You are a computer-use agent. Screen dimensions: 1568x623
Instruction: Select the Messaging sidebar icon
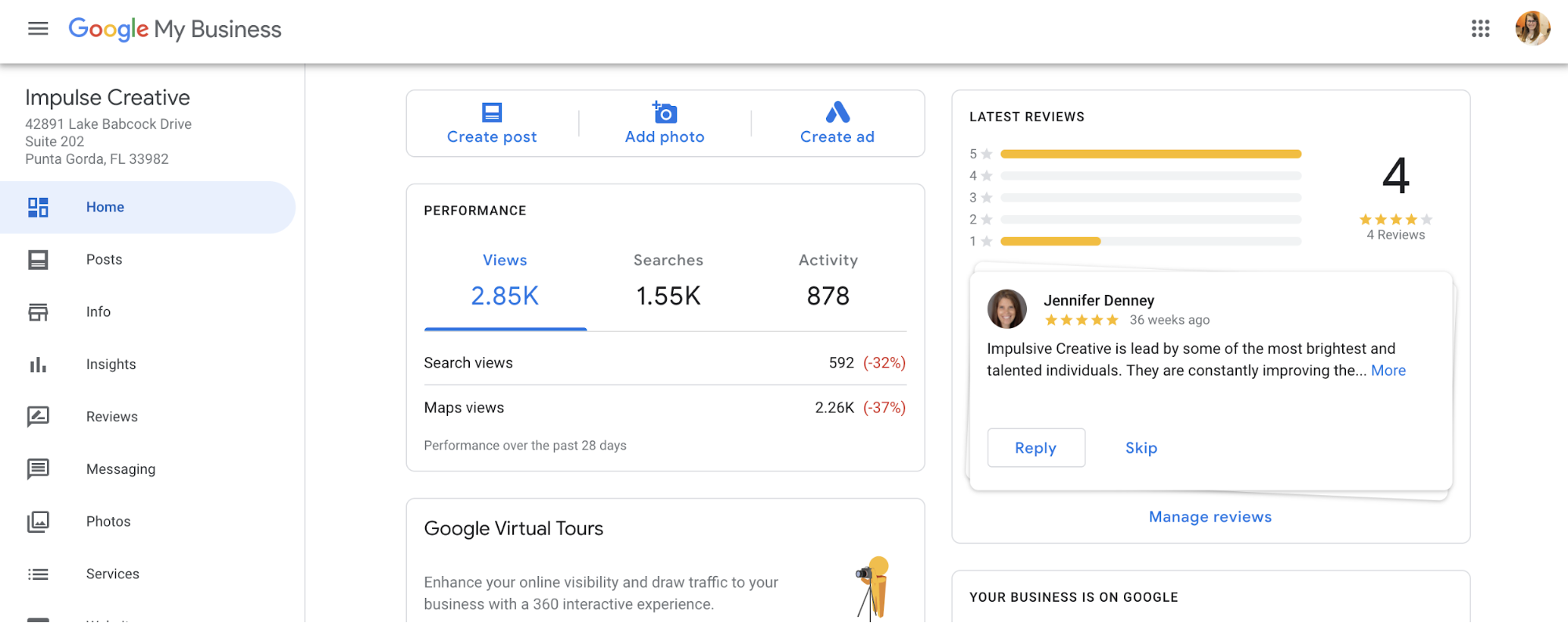tap(38, 469)
